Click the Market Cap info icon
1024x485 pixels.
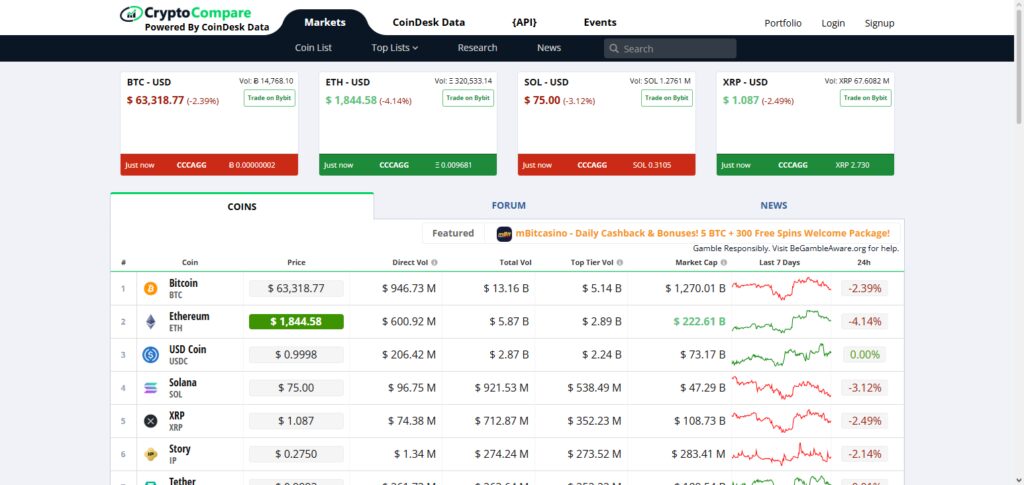click(724, 262)
